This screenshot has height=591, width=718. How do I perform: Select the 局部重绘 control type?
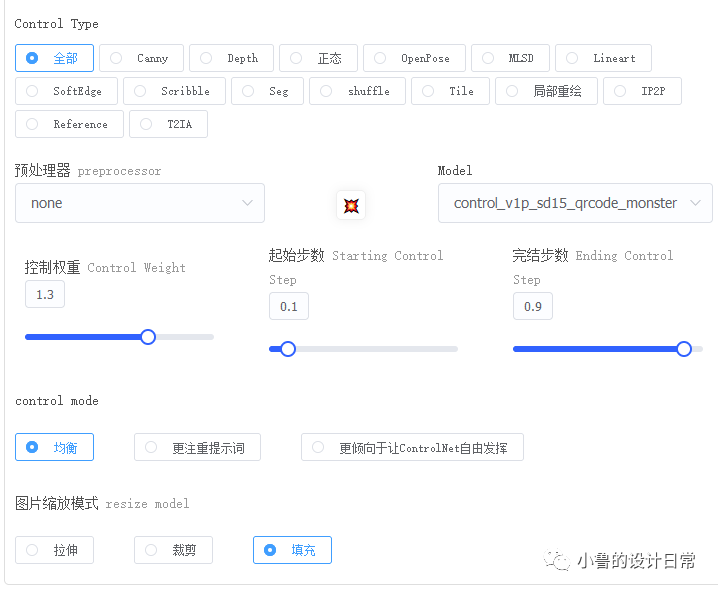pos(546,91)
